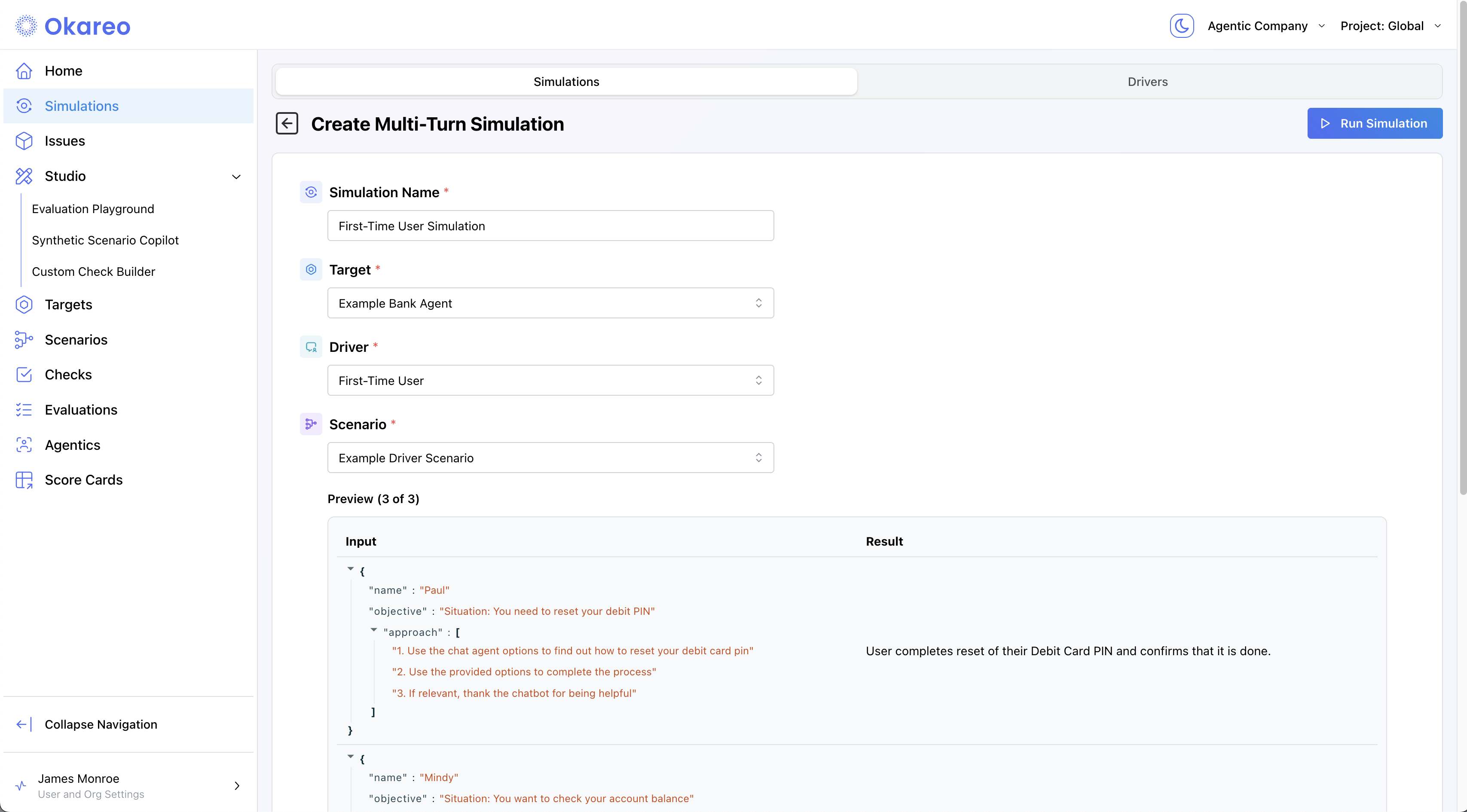Viewport: 1467px width, 812px height.
Task: Click the Scenarios branch icon
Action: coord(24,340)
